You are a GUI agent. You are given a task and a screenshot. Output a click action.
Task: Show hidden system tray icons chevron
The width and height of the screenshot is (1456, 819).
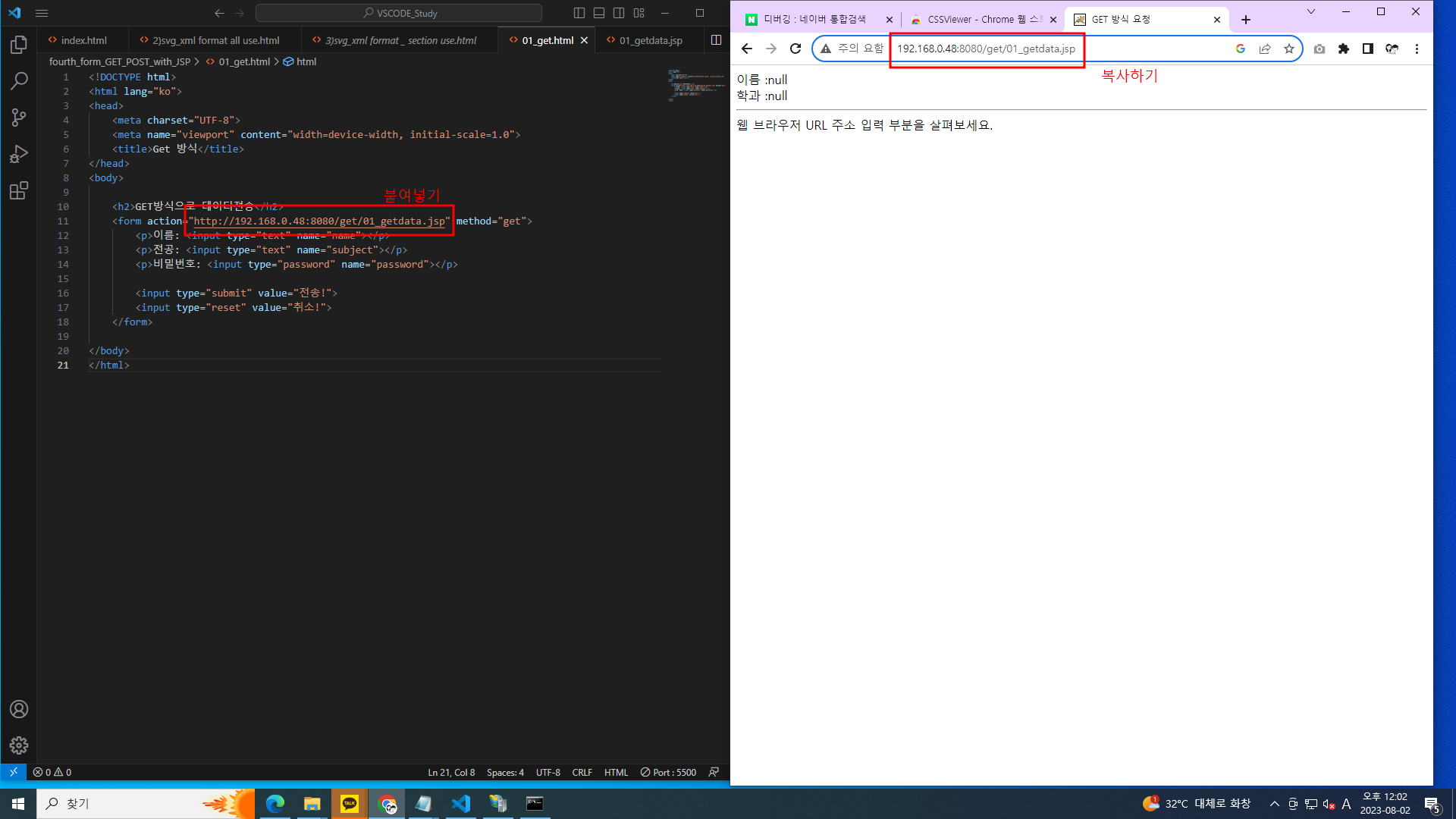pos(1274,804)
